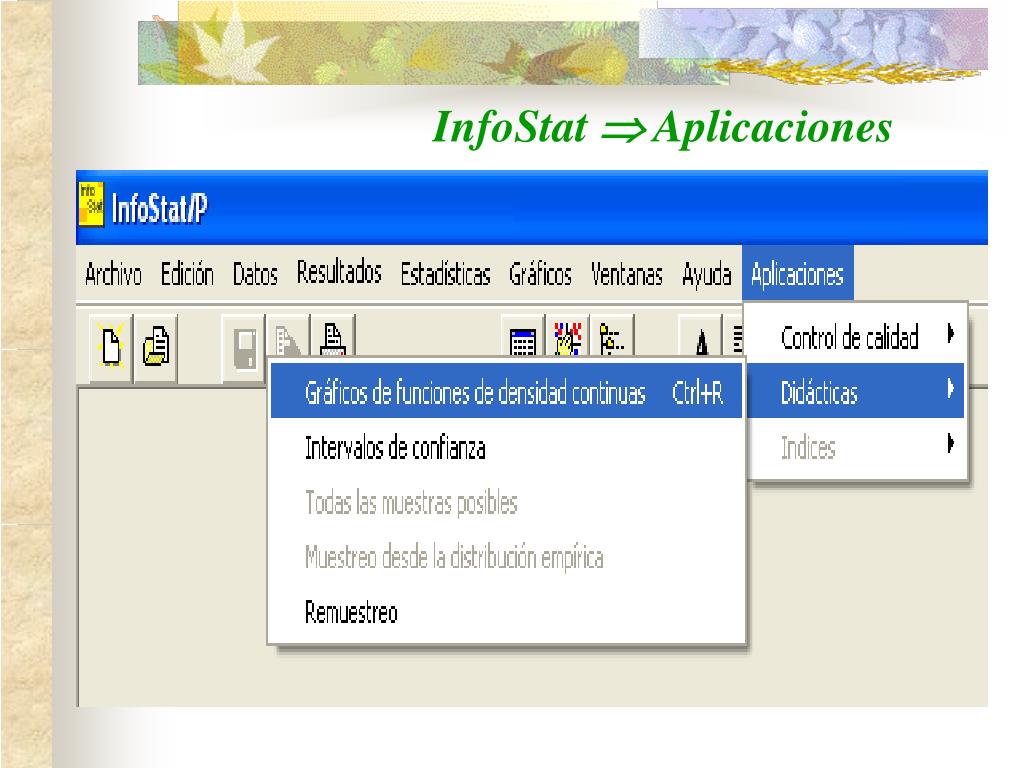The height and width of the screenshot is (768, 1024).
Task: Click the open table toolbar icon
Action: tap(155, 346)
